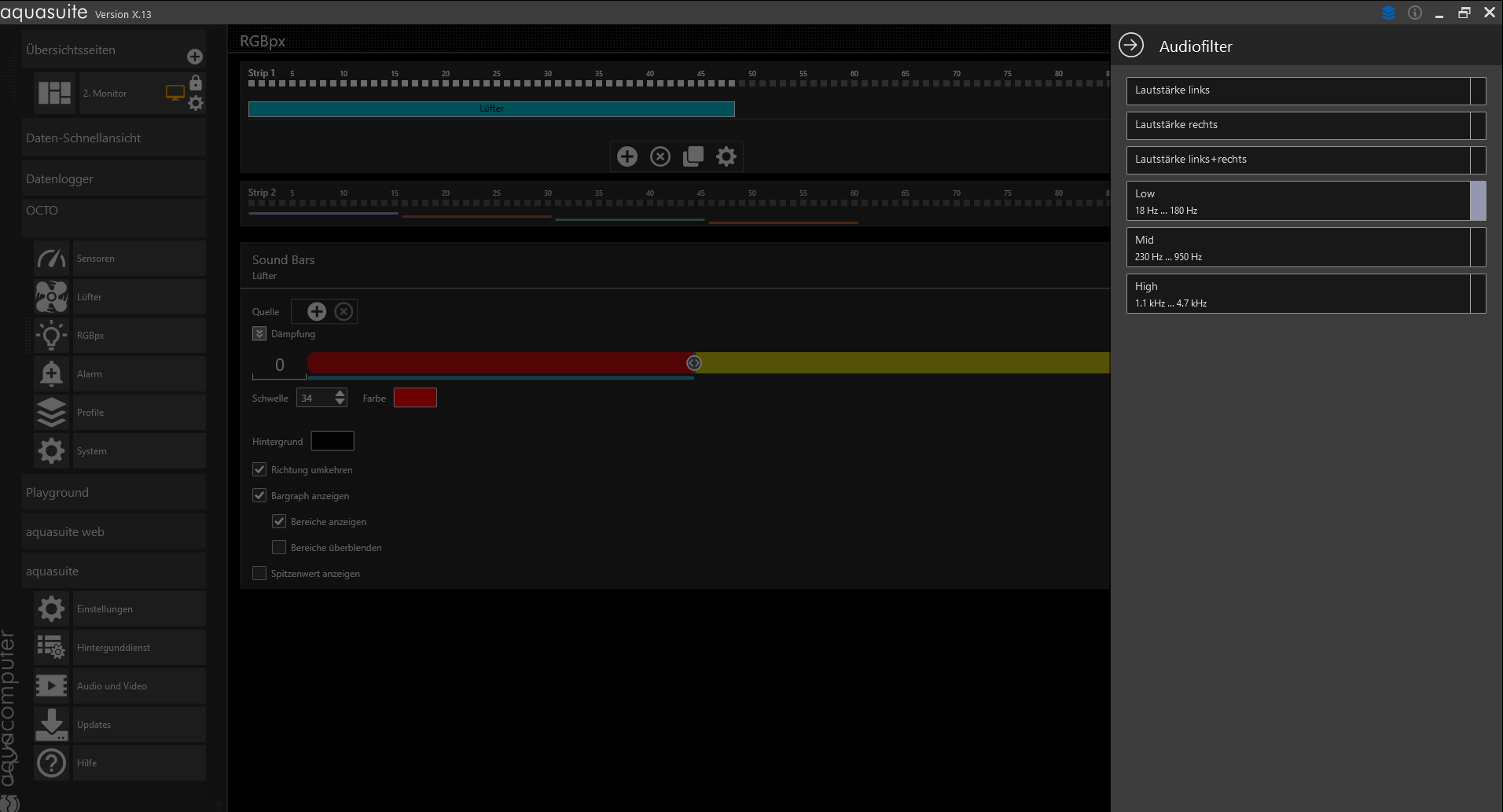Expand Daten-Schnellansicht section
1503x812 pixels.
tap(114, 138)
